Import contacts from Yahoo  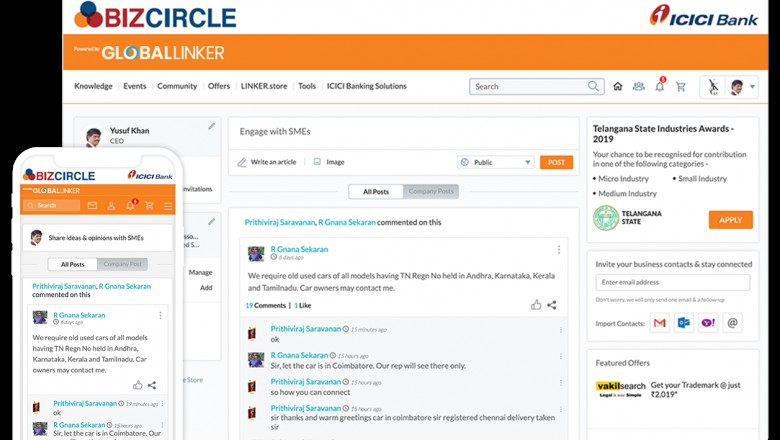click(x=708, y=323)
